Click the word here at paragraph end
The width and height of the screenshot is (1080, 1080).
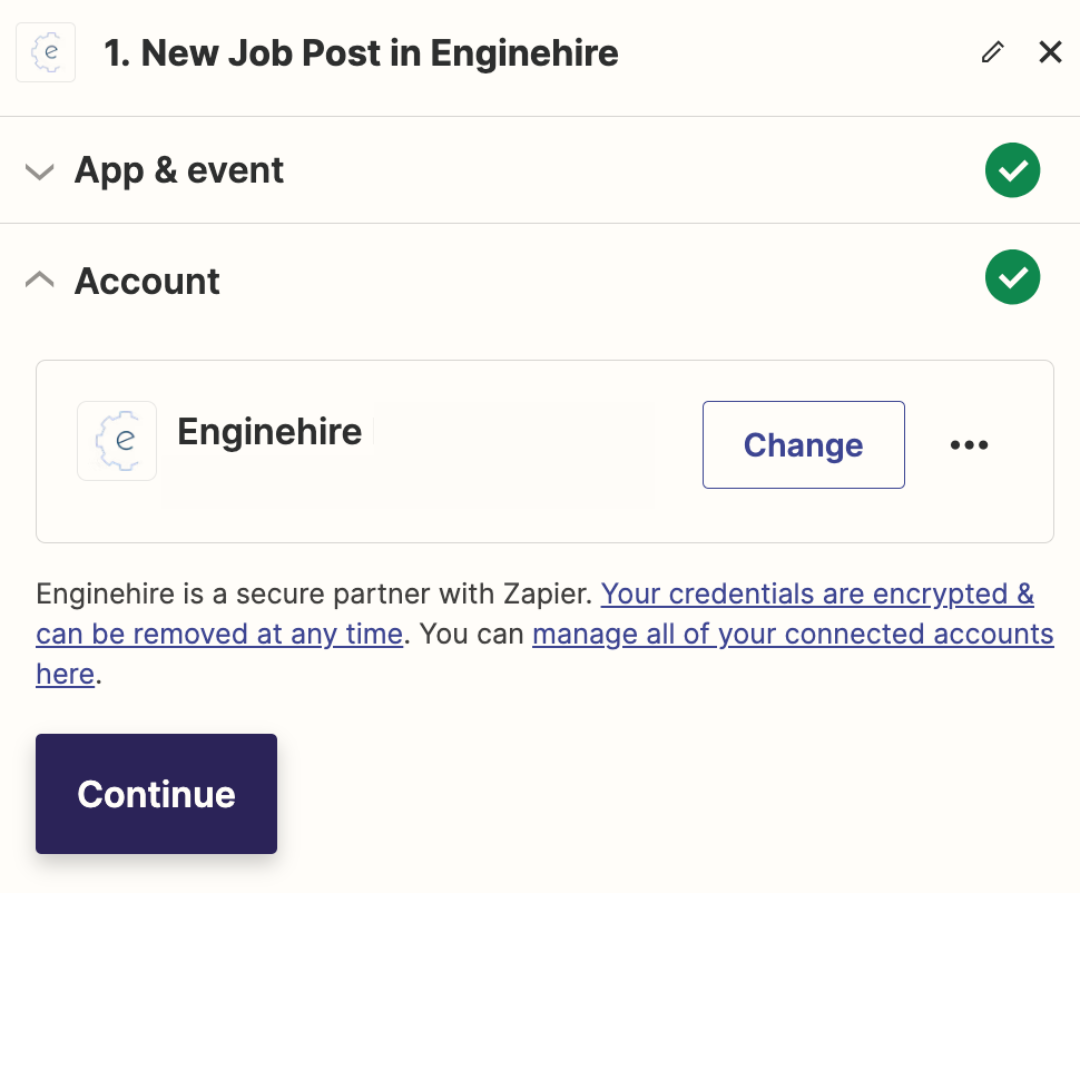65,674
